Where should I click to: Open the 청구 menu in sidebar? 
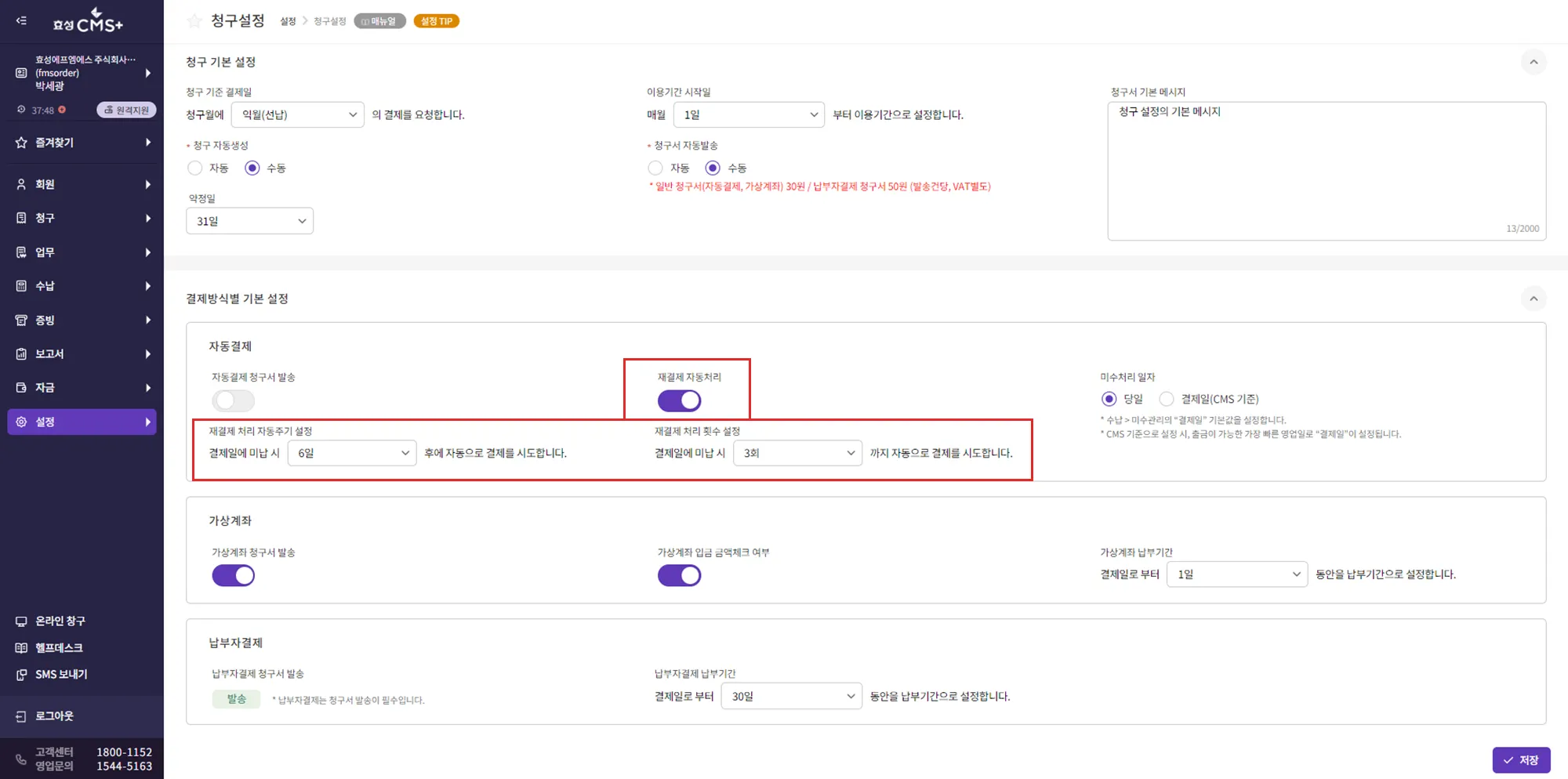point(82,218)
